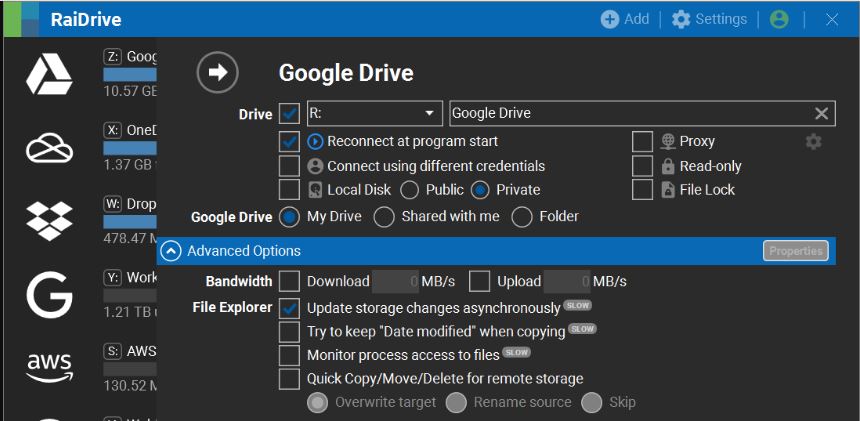The width and height of the screenshot is (860, 421).
Task: Click the AWS sidebar icon
Action: (49, 368)
